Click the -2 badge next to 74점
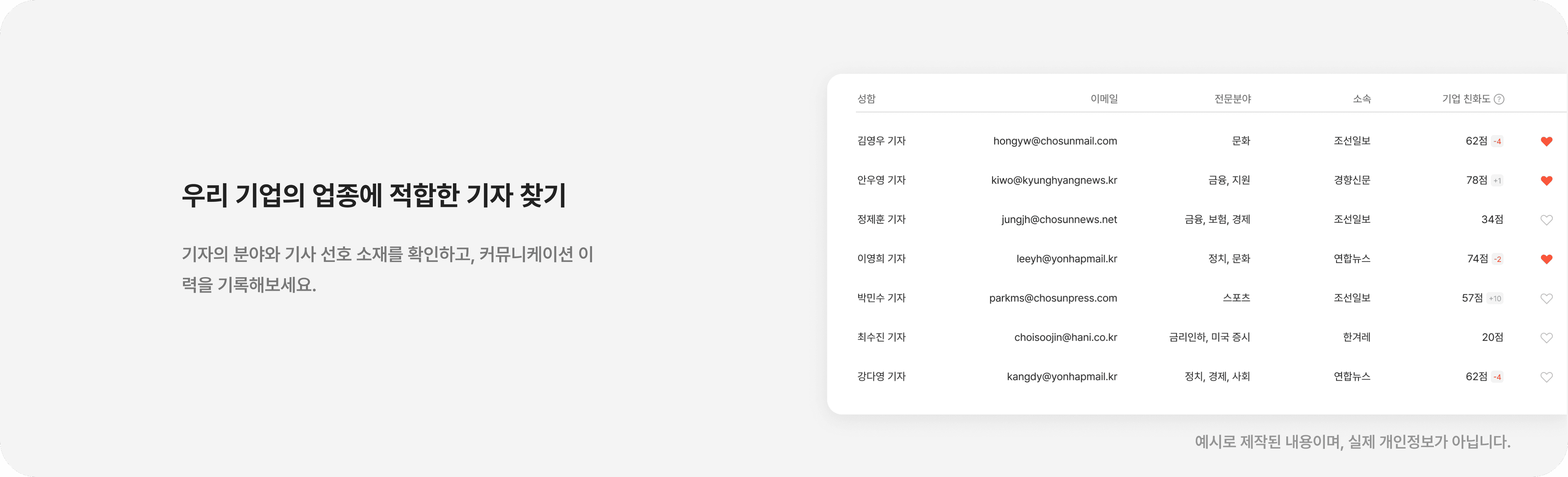 coord(1497,259)
